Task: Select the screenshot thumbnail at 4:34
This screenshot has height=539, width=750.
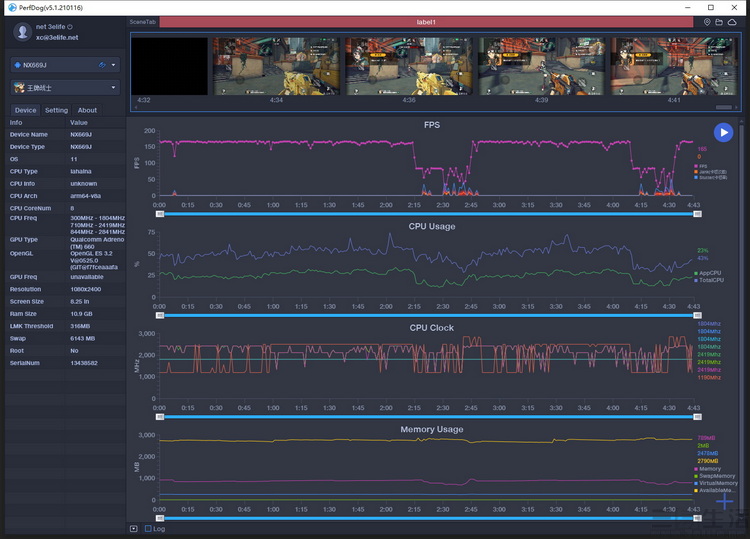Action: coord(276,66)
